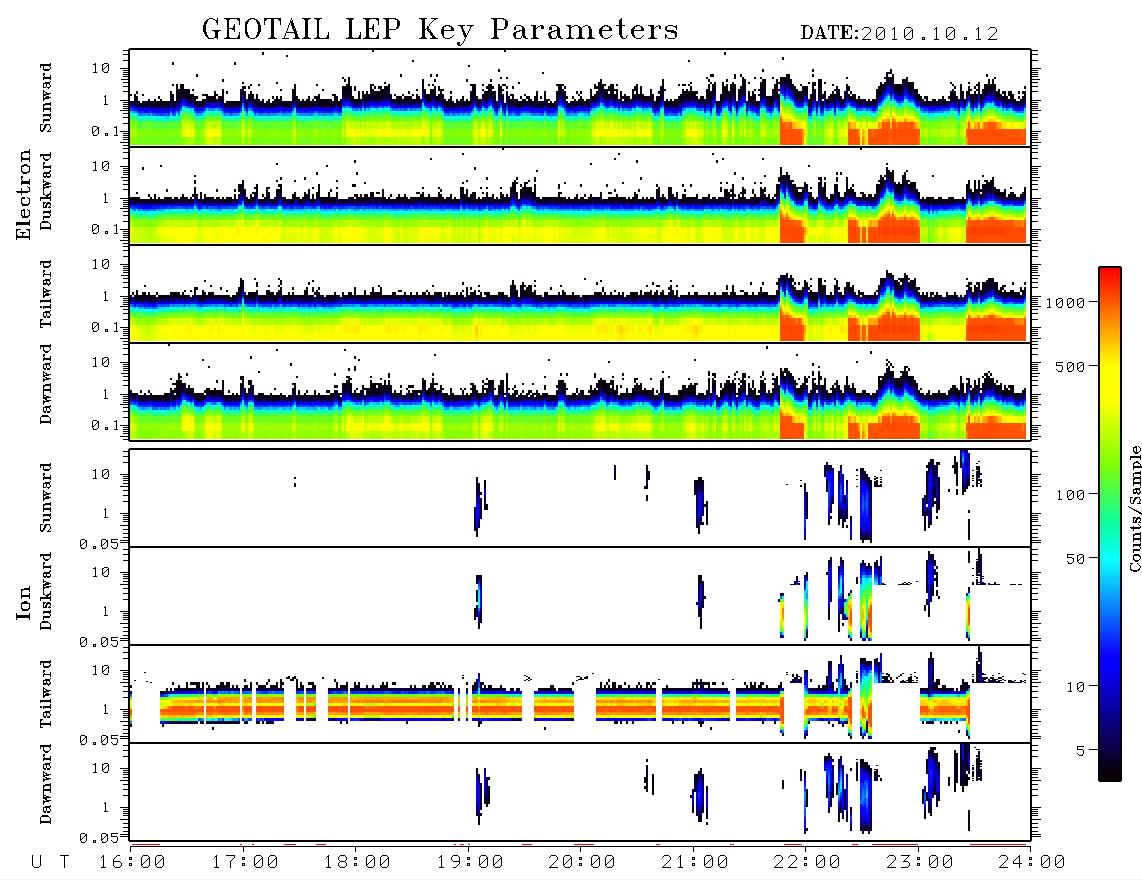The image size is (1142, 880).
Task: Click the Electron Sunward panel label
Action: point(46,98)
